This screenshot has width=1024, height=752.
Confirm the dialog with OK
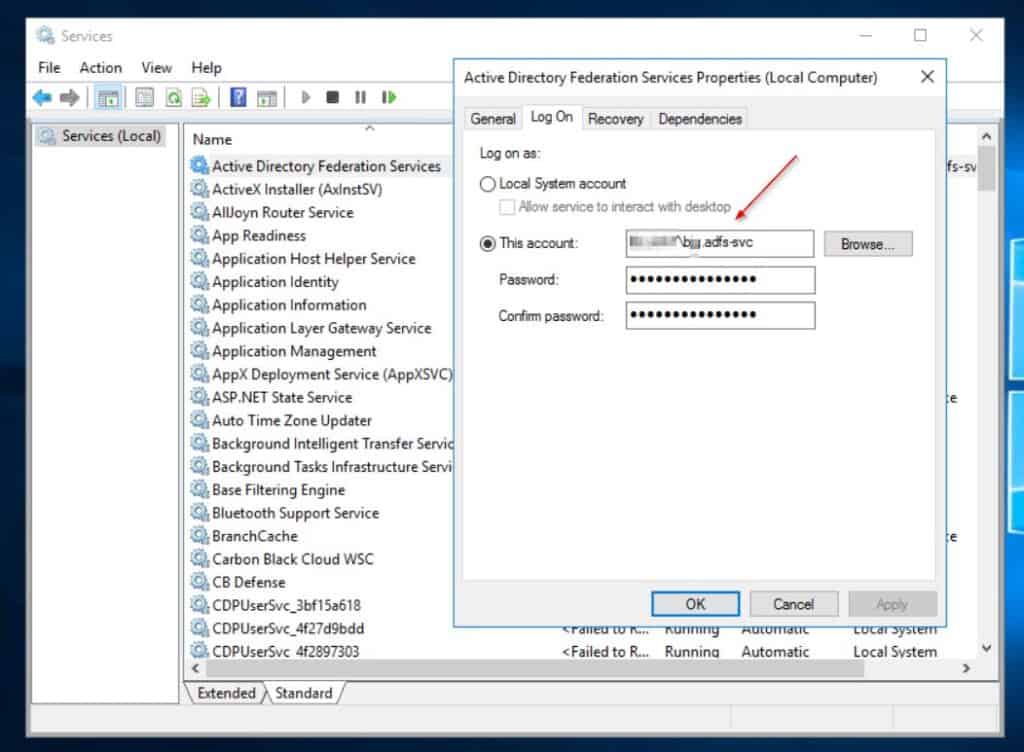click(x=696, y=604)
